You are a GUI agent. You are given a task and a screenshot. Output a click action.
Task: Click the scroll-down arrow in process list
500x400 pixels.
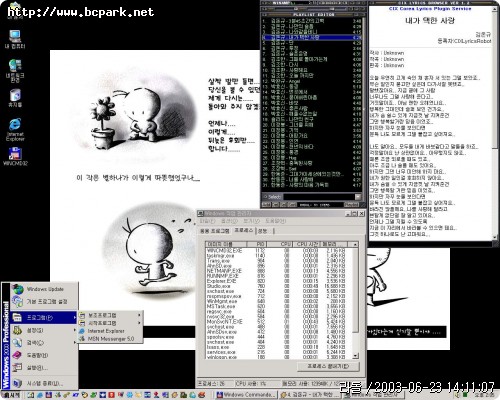(x=355, y=356)
